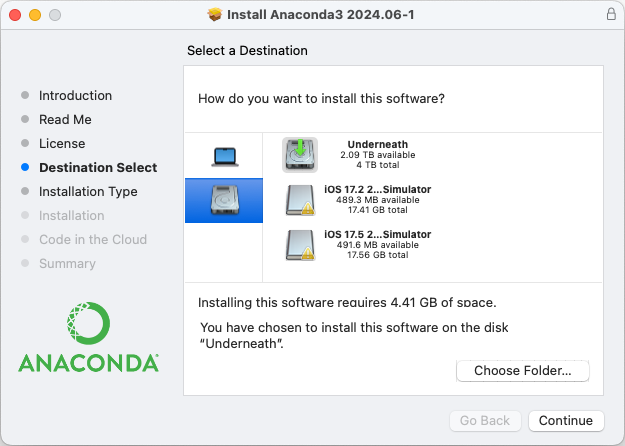Minimize the installer window
This screenshot has height=446, width=625.
point(35,15)
